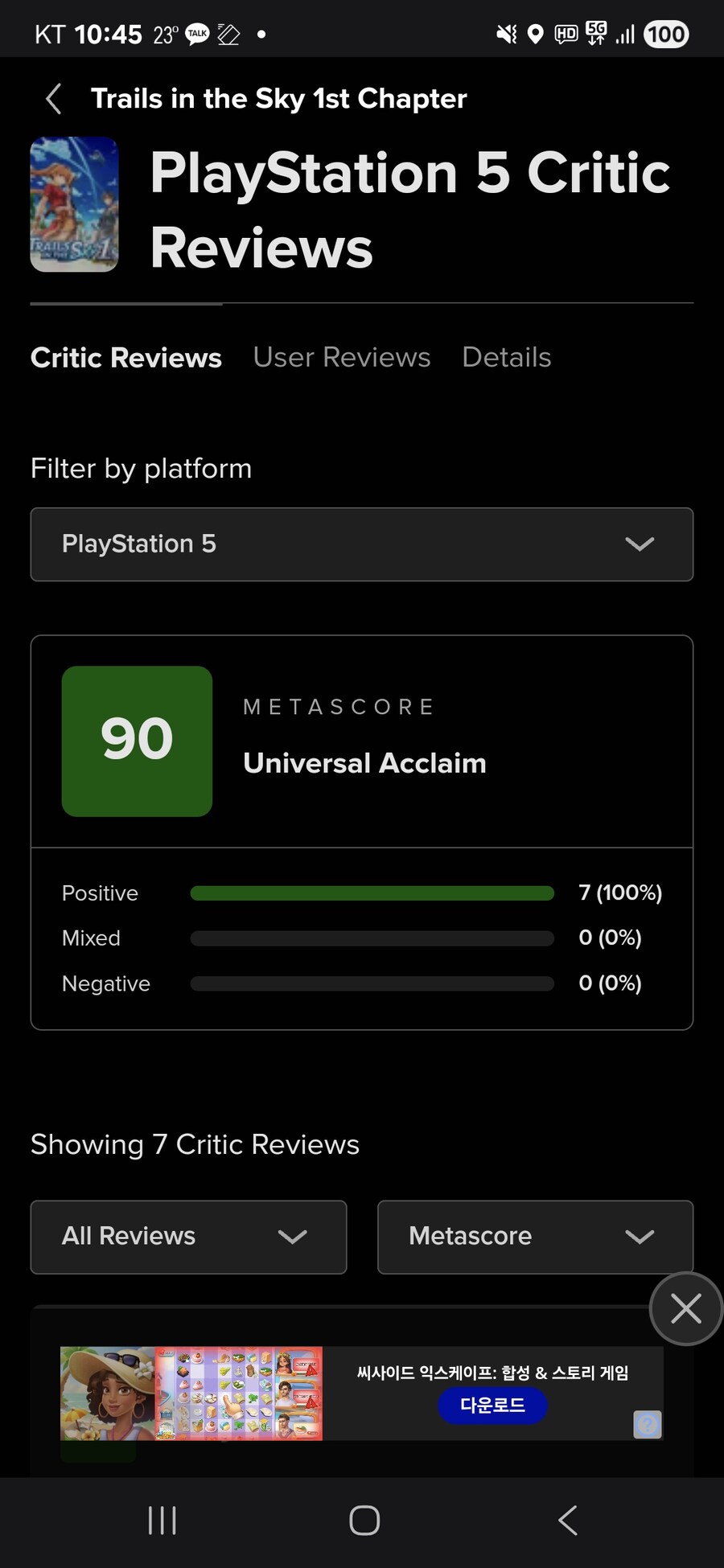Click the green 90 Metascore badge
724x1568 pixels.
click(x=137, y=741)
